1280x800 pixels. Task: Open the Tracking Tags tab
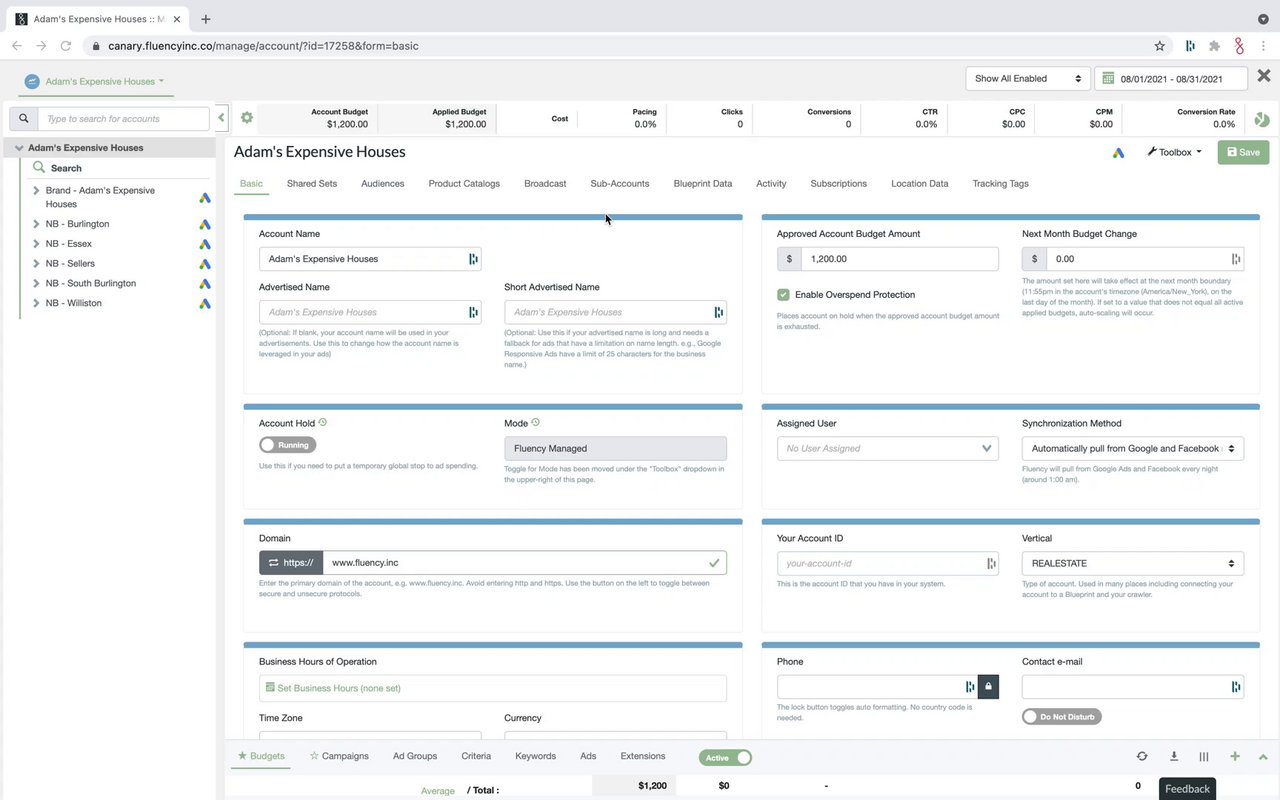1000,184
